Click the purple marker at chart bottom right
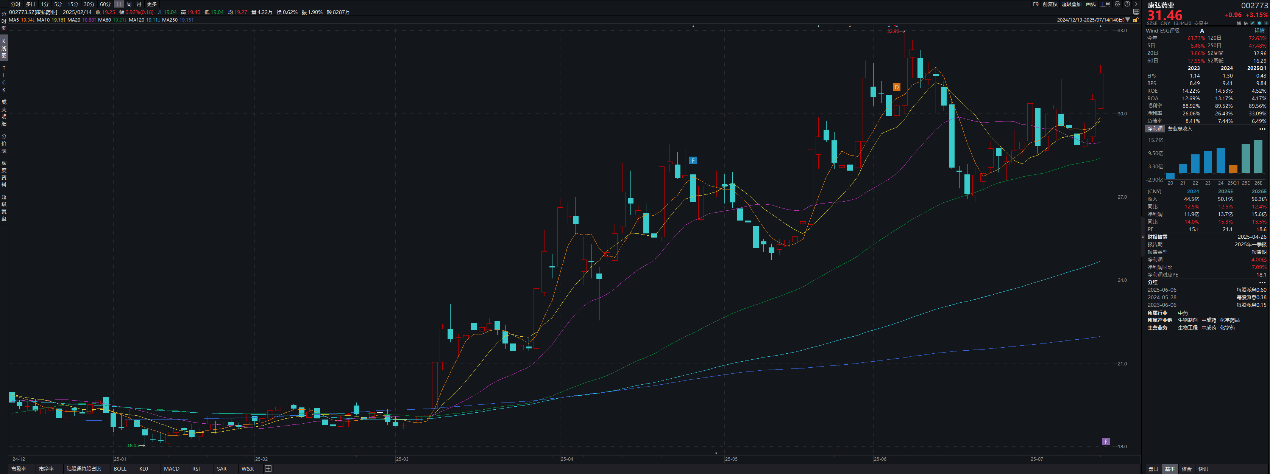Viewport: 1270px width, 474px height. 1105,440
